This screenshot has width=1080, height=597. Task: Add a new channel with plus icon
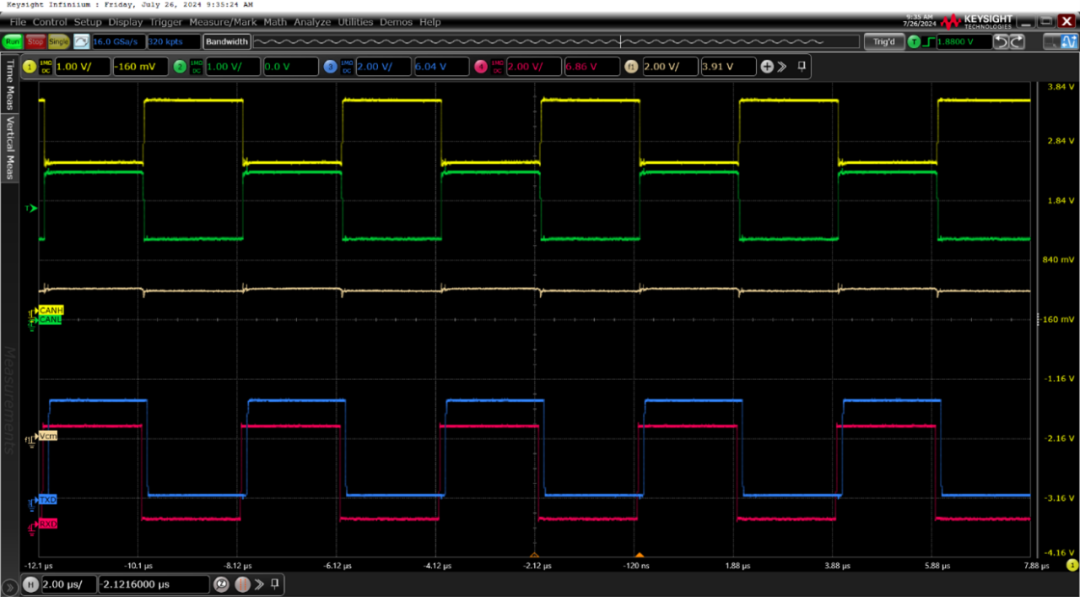pyautogui.click(x=767, y=66)
